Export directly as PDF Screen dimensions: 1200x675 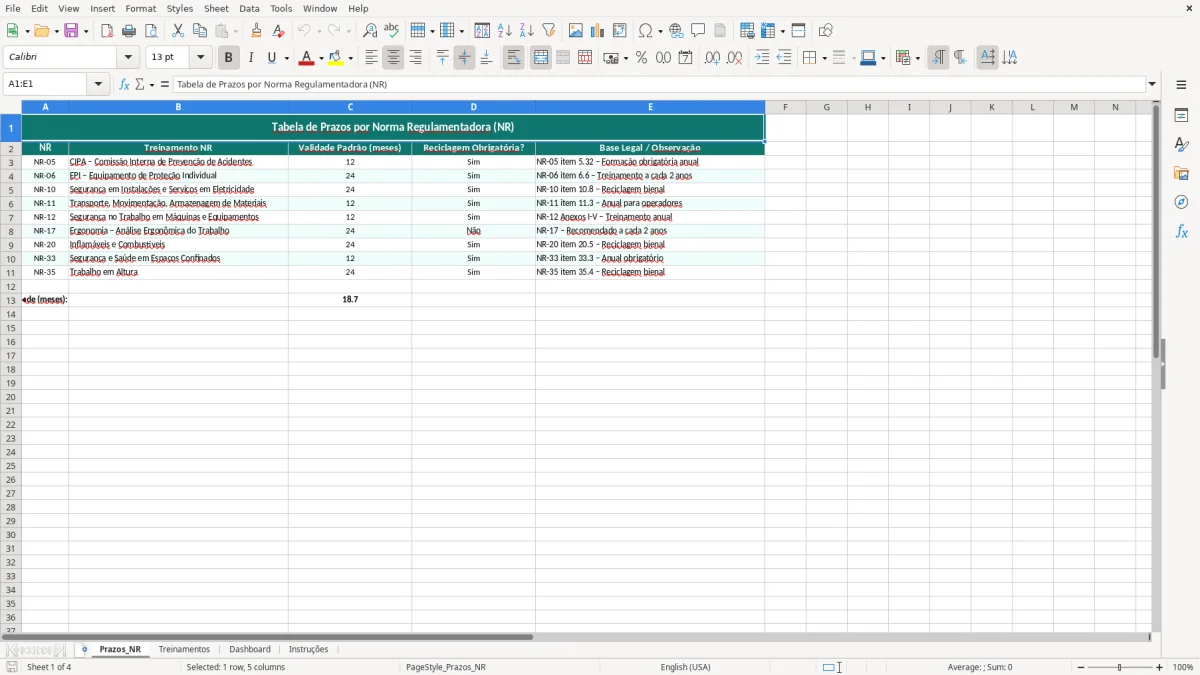[107, 31]
